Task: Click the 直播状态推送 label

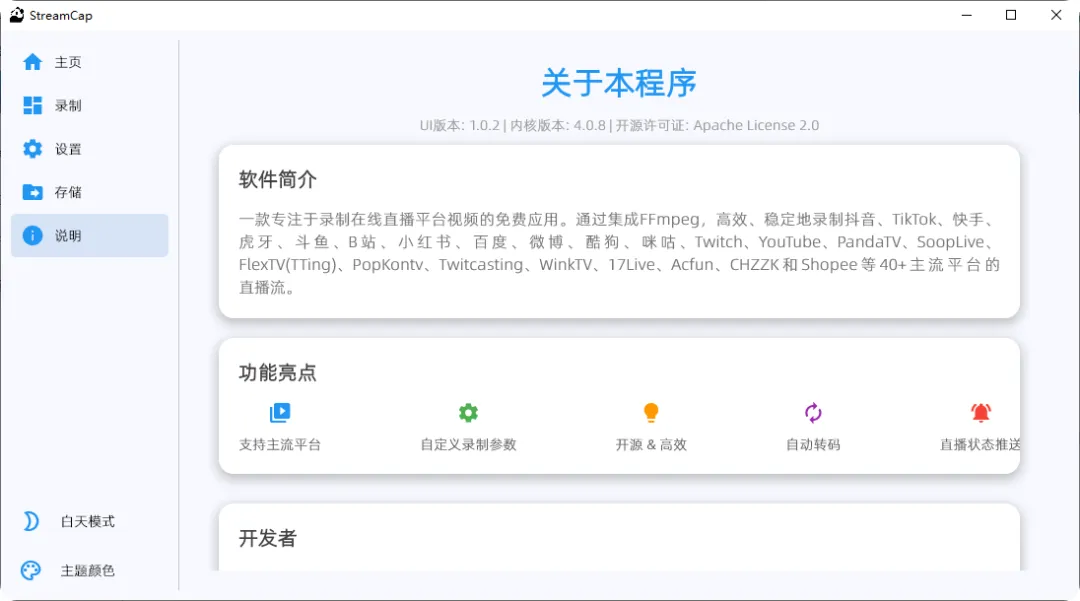Action: click(x=980, y=445)
